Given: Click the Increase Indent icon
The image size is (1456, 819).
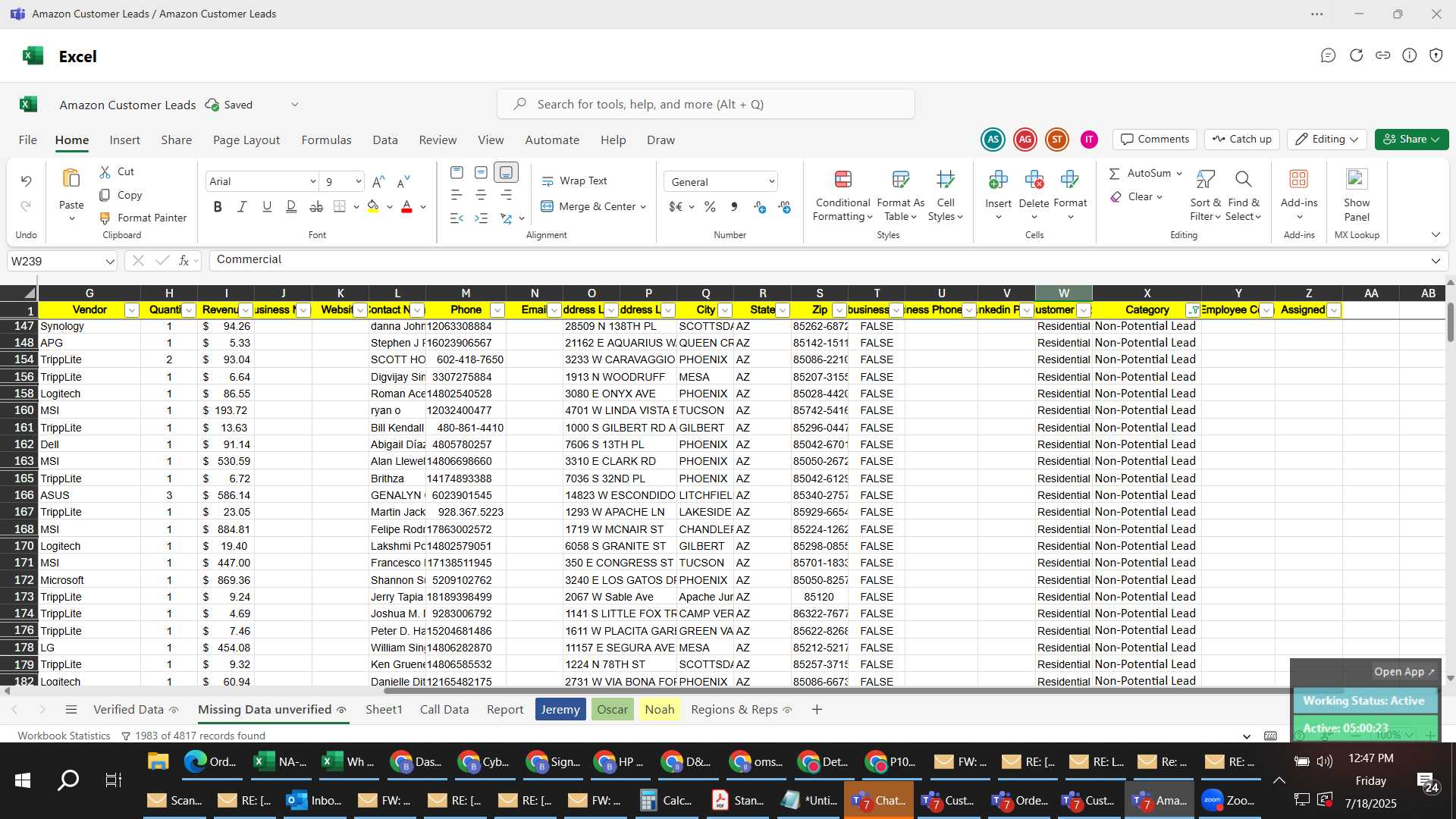Looking at the screenshot, I should [x=481, y=218].
